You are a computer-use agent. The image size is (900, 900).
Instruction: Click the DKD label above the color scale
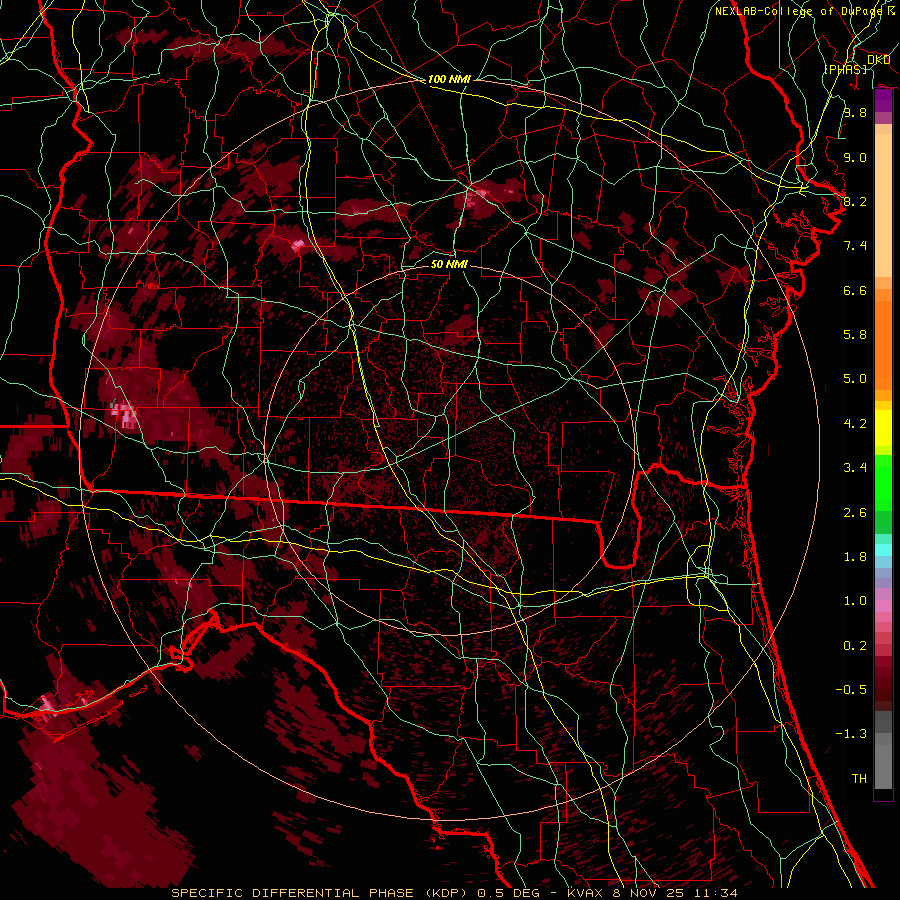click(878, 60)
